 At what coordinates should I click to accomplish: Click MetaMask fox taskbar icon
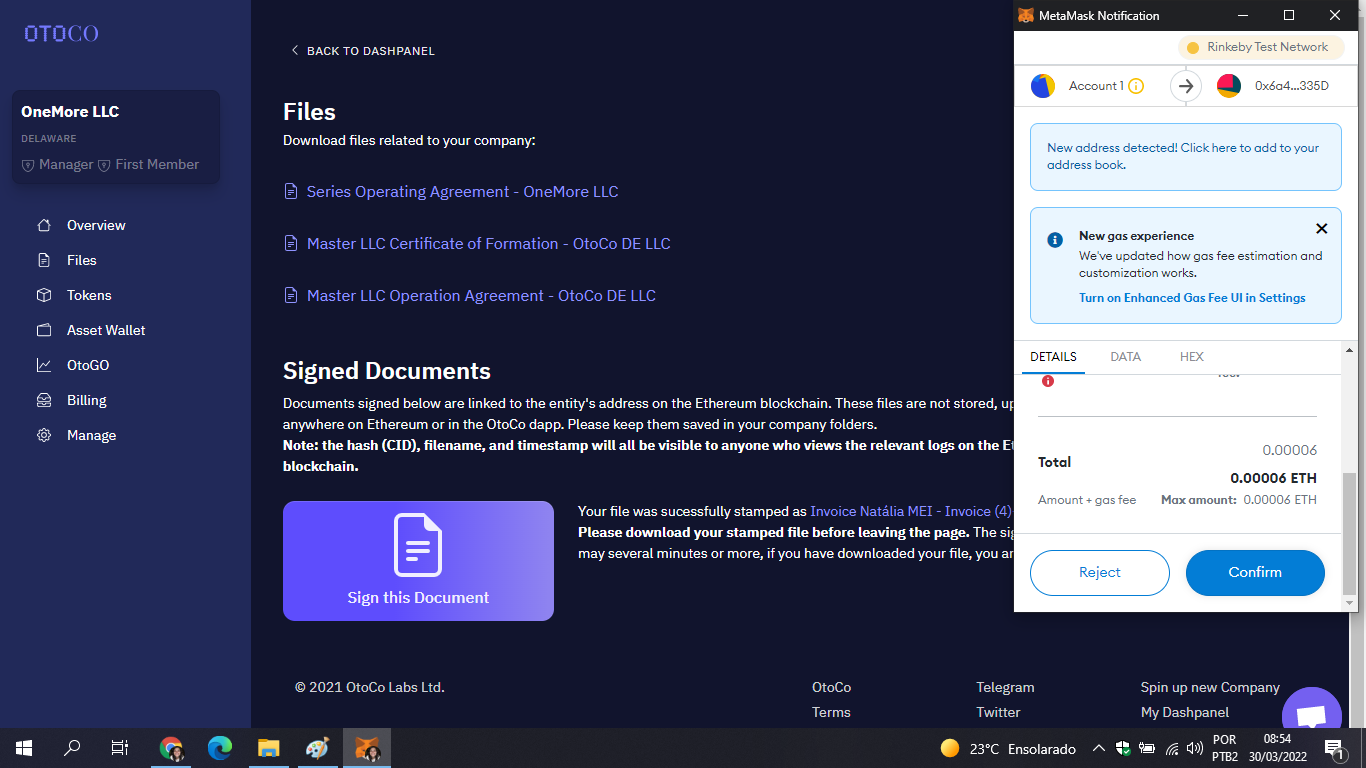[x=367, y=748]
